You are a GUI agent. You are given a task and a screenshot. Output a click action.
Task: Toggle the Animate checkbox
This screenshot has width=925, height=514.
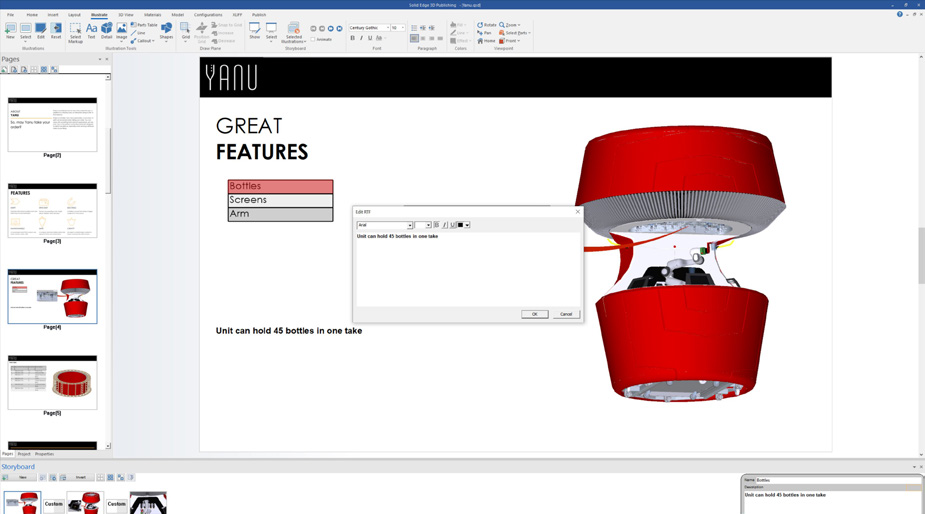coord(322,40)
